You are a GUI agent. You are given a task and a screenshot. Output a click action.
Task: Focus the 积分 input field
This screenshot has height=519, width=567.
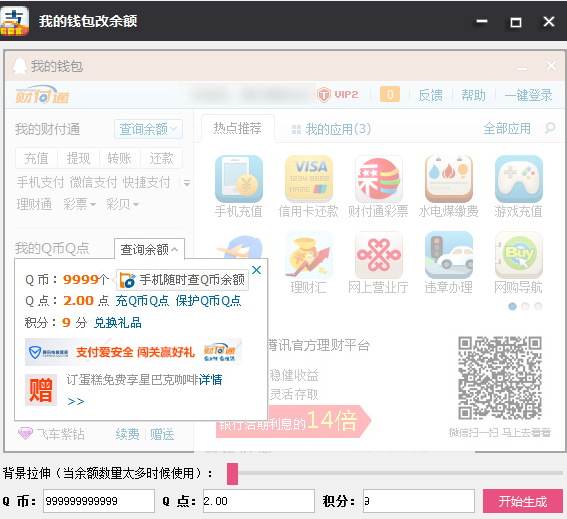tap(419, 501)
